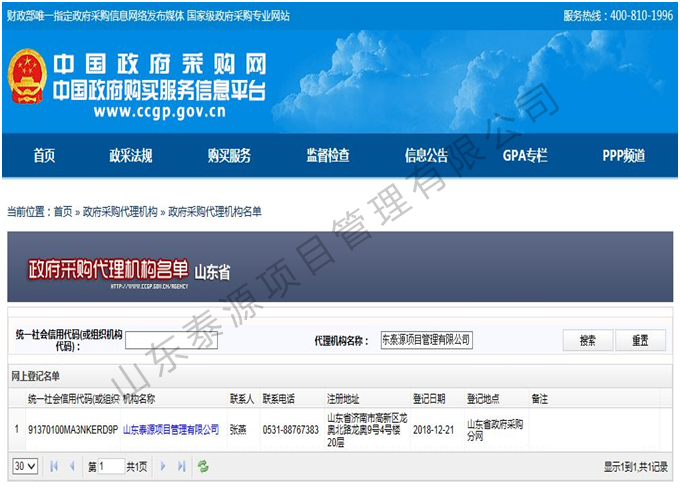This screenshot has width=680, height=490.
Task: Sort by 登记地点 column header
Action: tap(483, 399)
